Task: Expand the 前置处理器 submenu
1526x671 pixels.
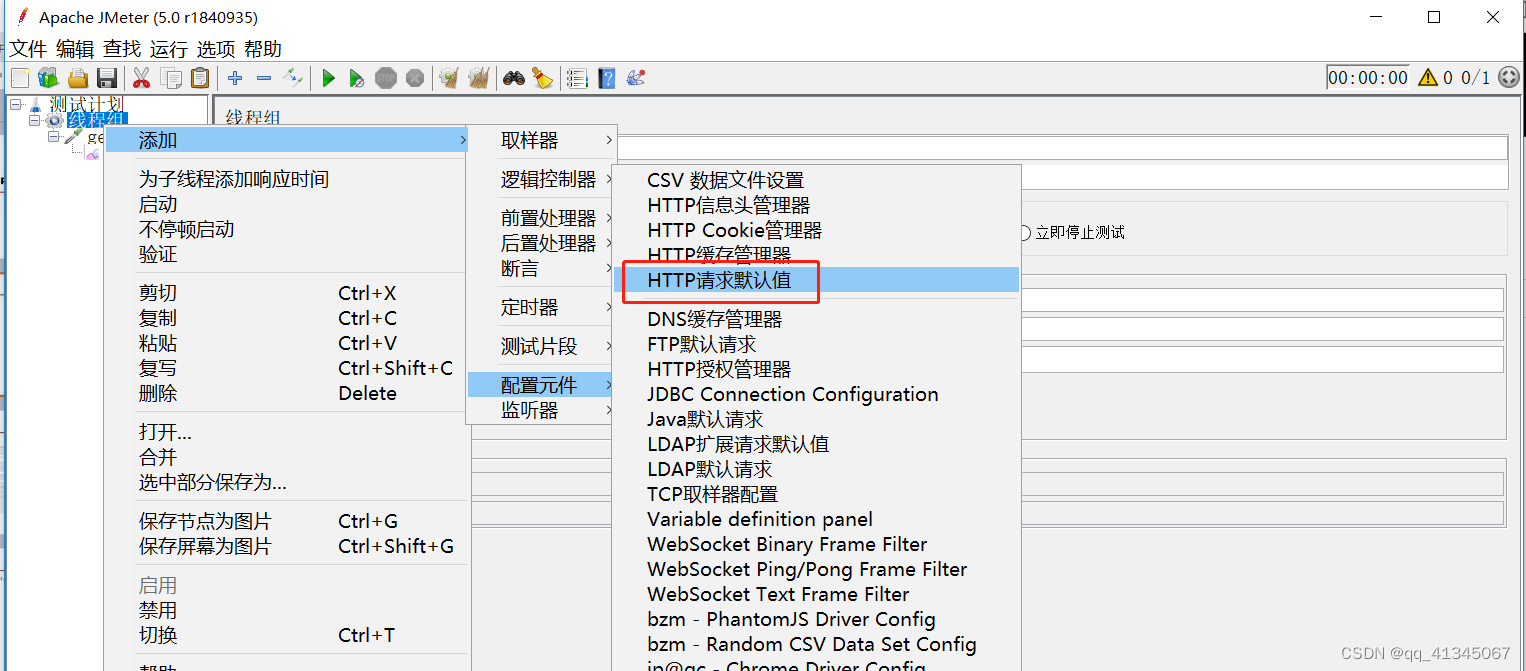Action: click(541, 218)
